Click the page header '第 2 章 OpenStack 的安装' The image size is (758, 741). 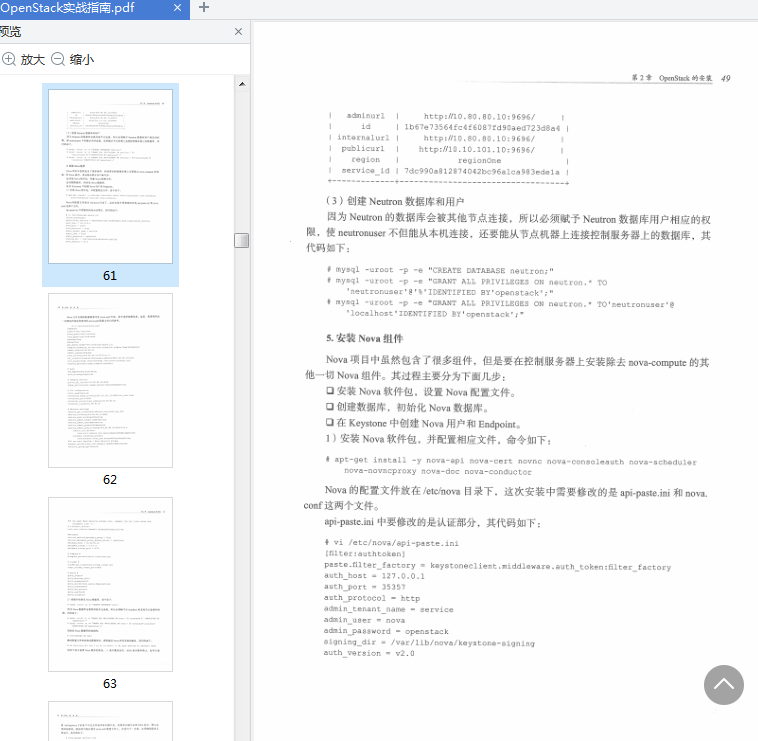672,78
